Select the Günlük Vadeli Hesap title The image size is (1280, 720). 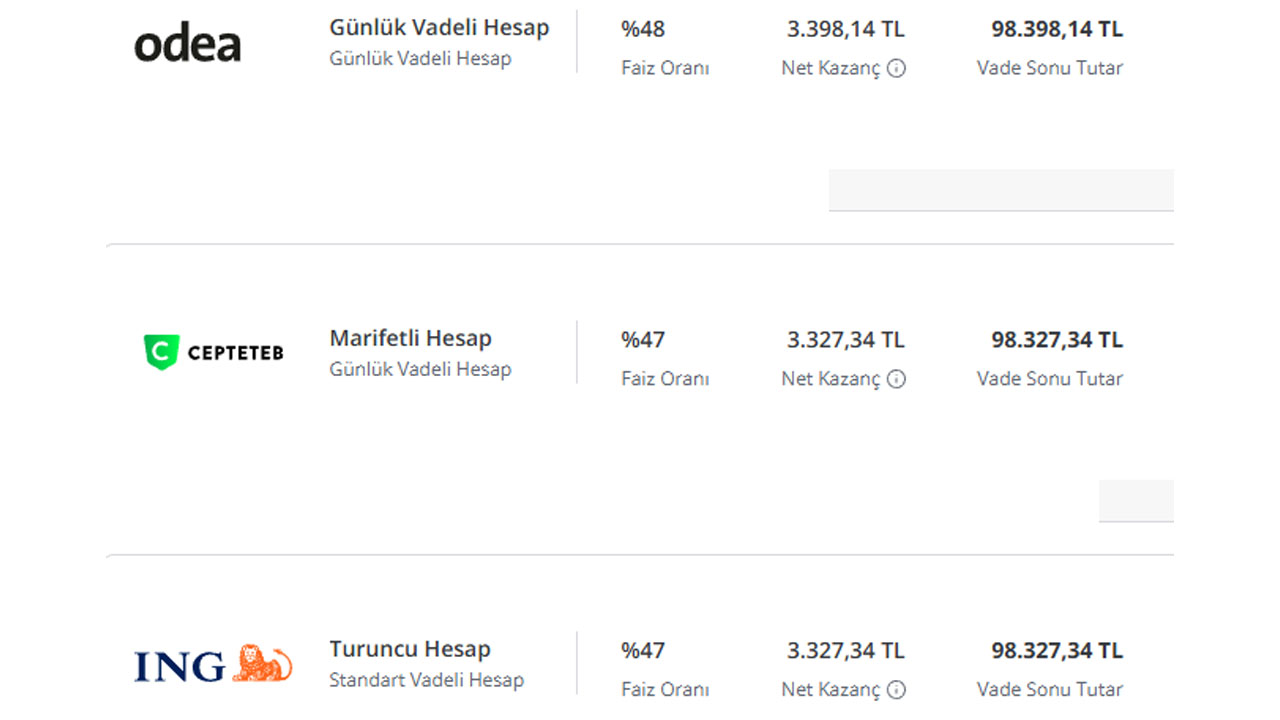439,28
